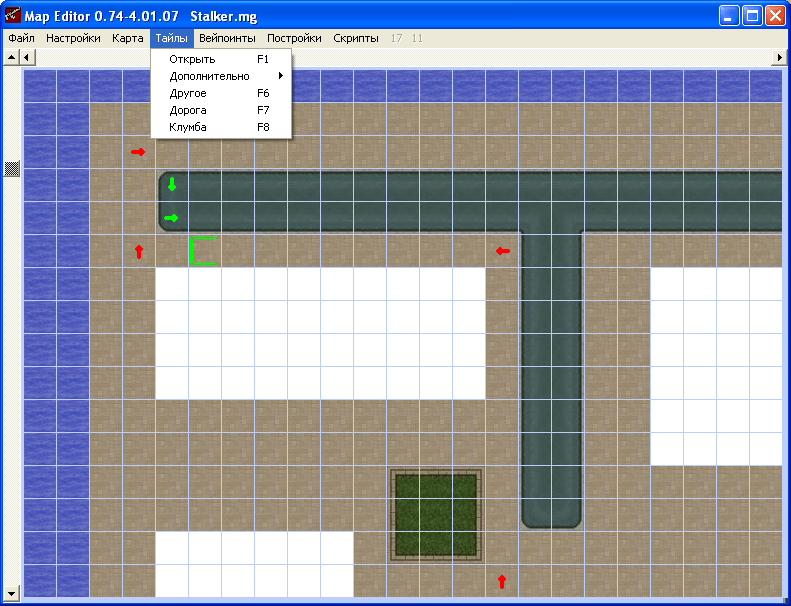Close the open Тайлы menu in menu bar
The image size is (791, 606).
[172, 38]
